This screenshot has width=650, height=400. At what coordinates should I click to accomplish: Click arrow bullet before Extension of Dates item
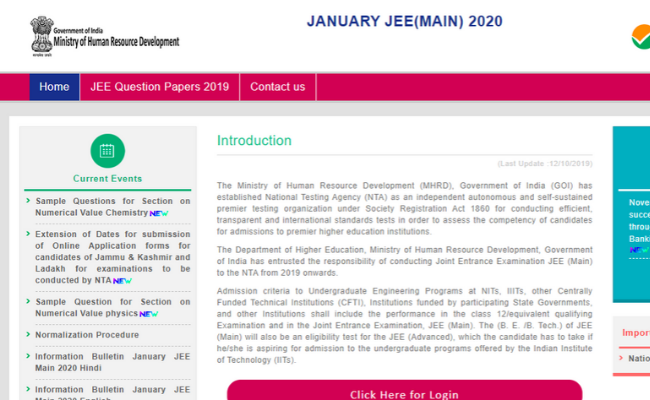coord(26,235)
